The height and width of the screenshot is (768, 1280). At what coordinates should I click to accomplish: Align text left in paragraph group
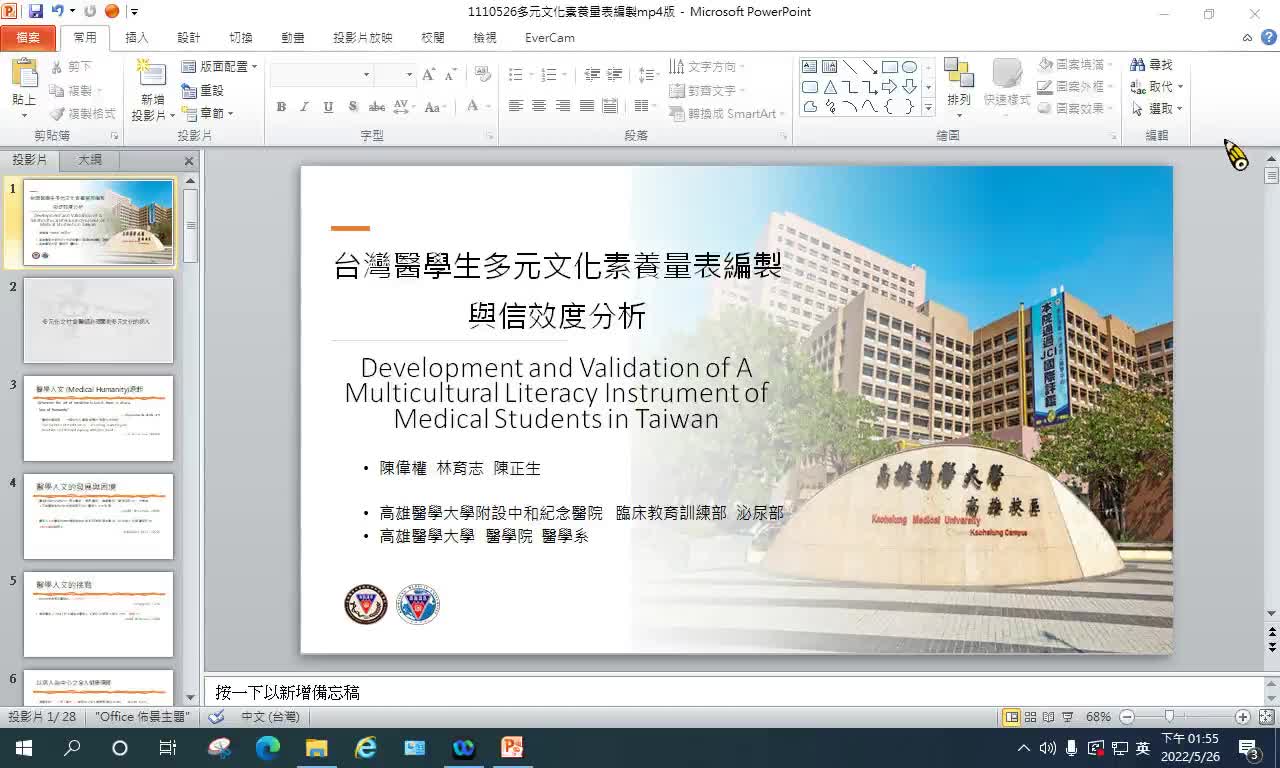[516, 106]
